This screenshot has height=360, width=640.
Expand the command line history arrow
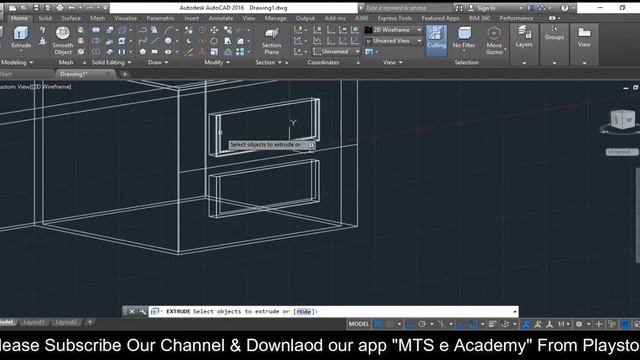click(x=514, y=311)
